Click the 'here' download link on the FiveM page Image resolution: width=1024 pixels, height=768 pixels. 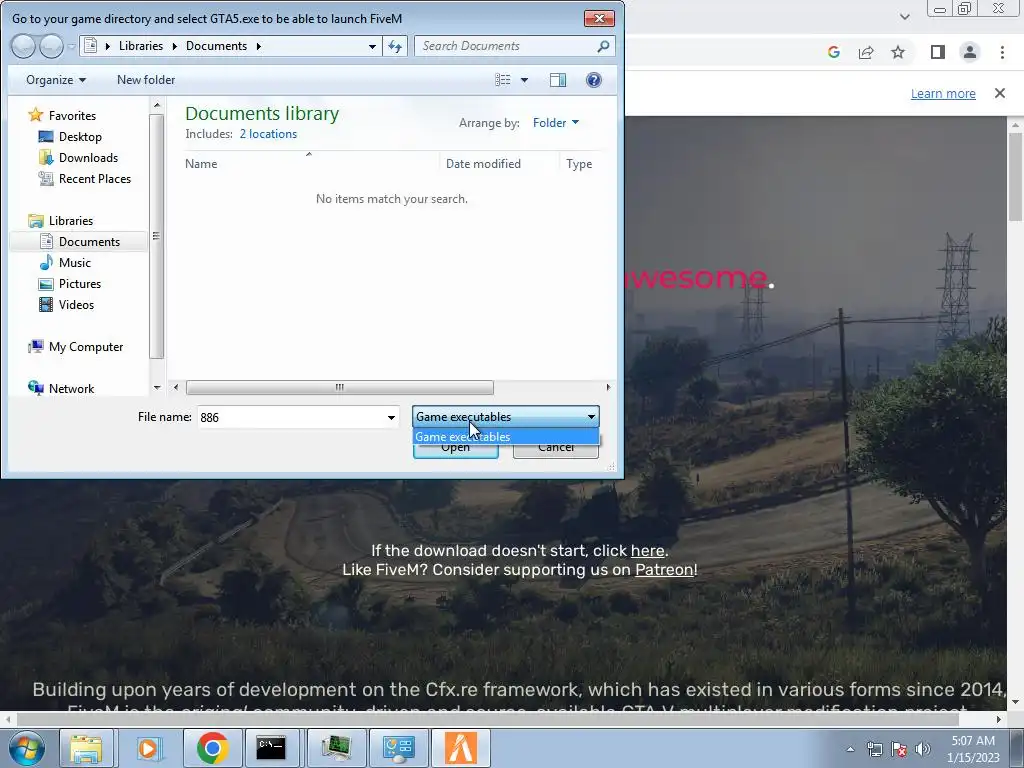(647, 551)
